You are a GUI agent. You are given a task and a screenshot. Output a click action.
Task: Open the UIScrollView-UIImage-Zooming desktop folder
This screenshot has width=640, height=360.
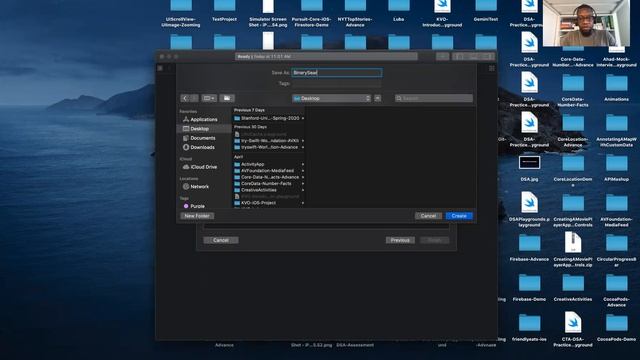click(181, 6)
